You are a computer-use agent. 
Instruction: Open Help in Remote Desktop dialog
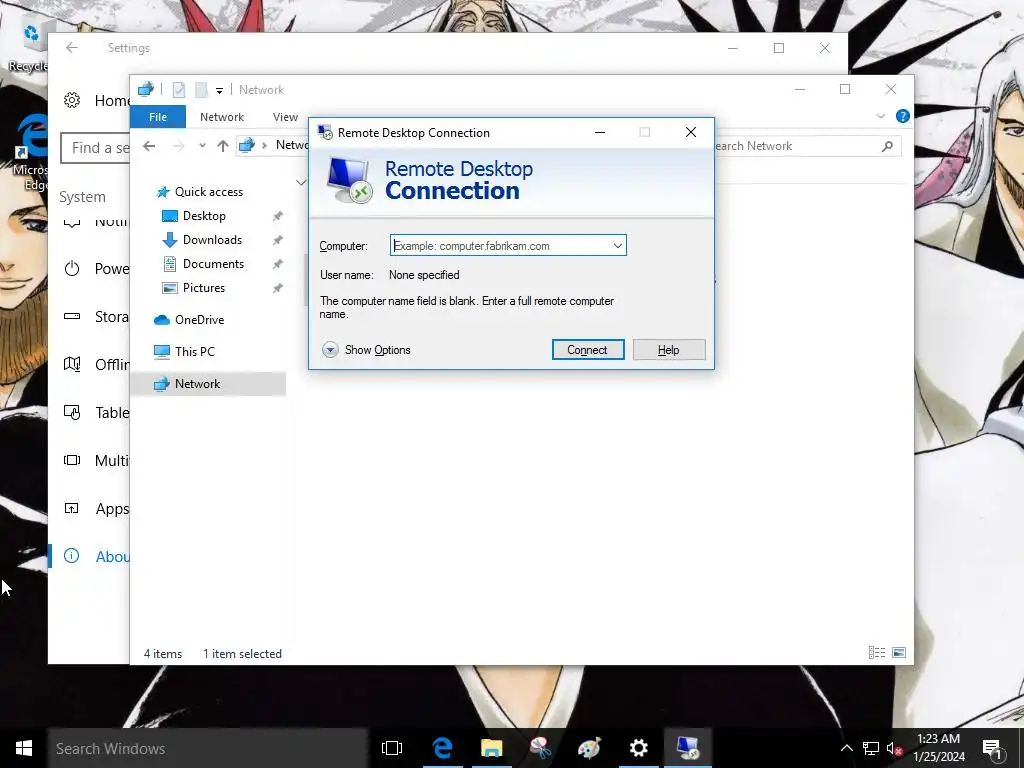[x=669, y=349]
